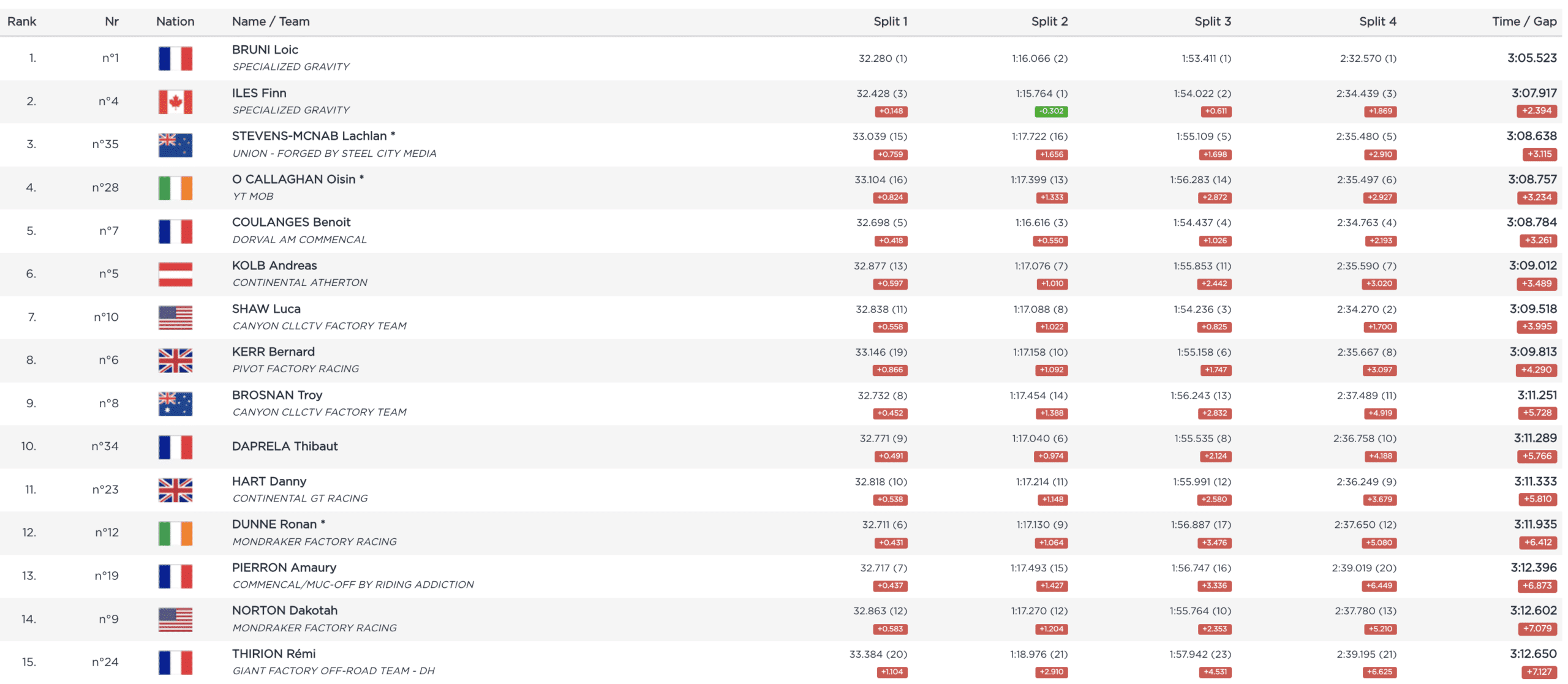Click the Rank column header
Screen dimensions: 1568x684
click(22, 21)
